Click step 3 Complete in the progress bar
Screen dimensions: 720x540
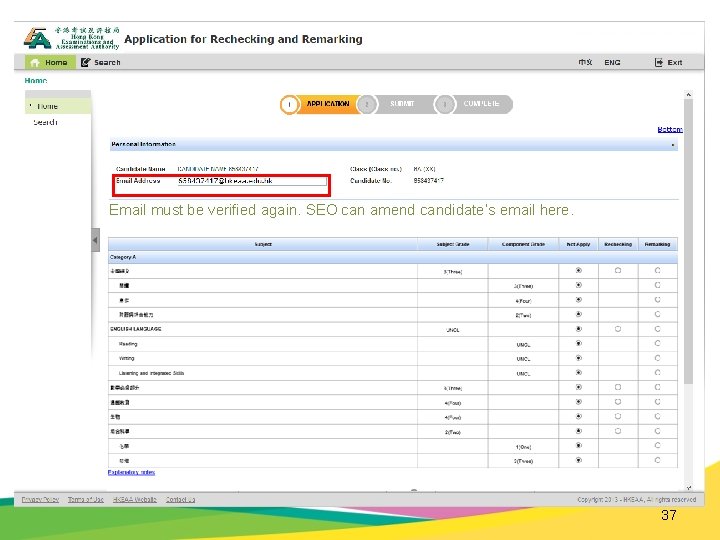(473, 104)
